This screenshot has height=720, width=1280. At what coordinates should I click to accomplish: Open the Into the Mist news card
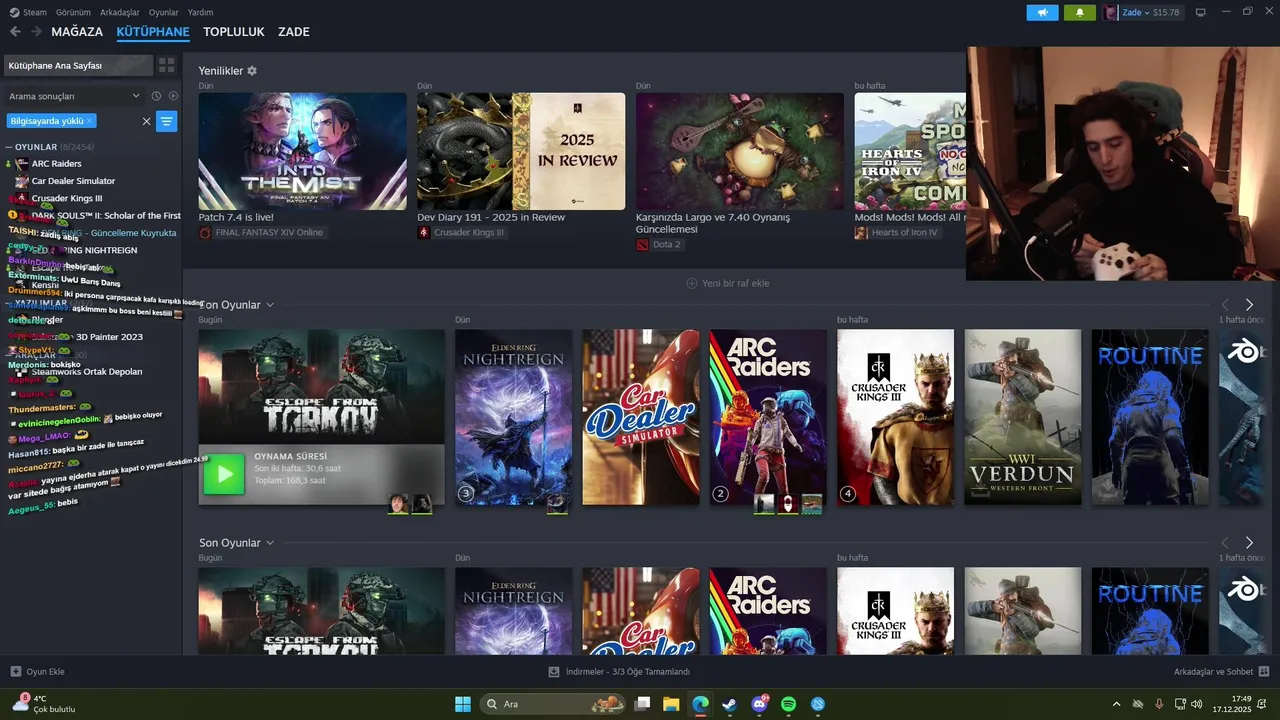click(x=302, y=151)
